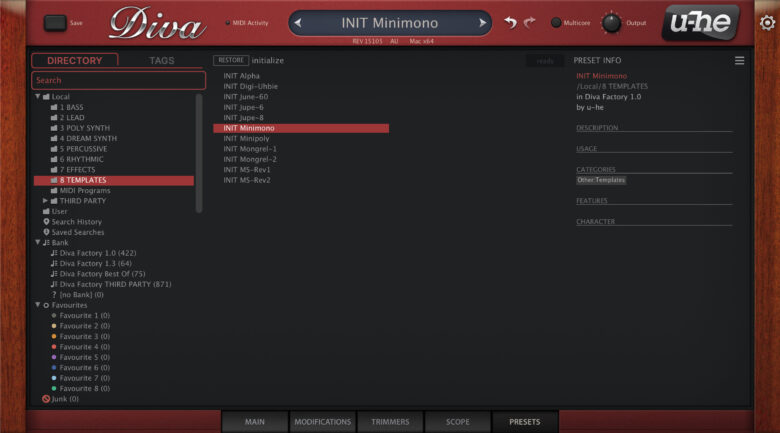Click the undo arrow icon
This screenshot has height=433, width=780.
[x=510, y=22]
